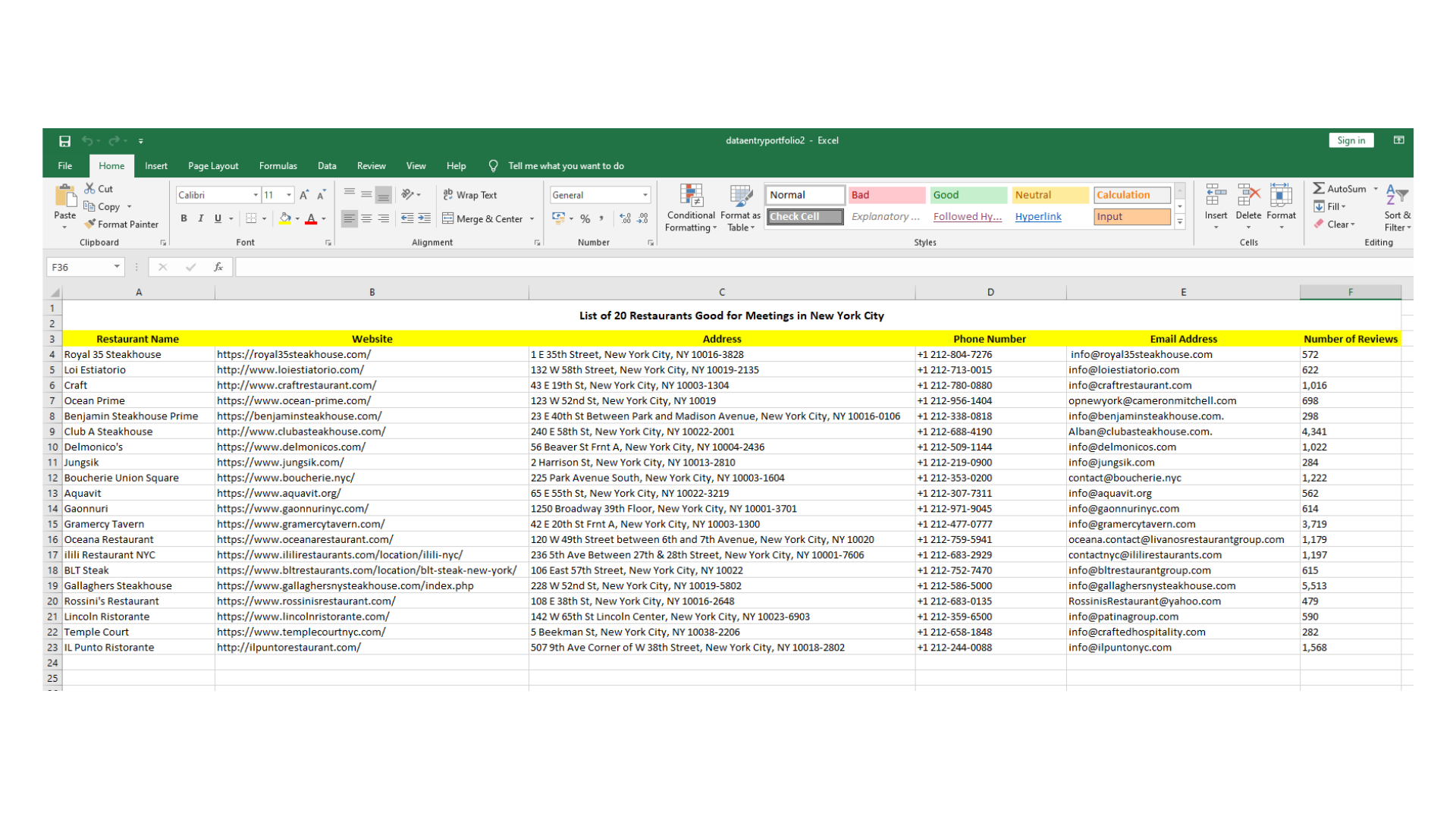Click the Format Painter brush icon
1456x819 pixels.
[90, 224]
